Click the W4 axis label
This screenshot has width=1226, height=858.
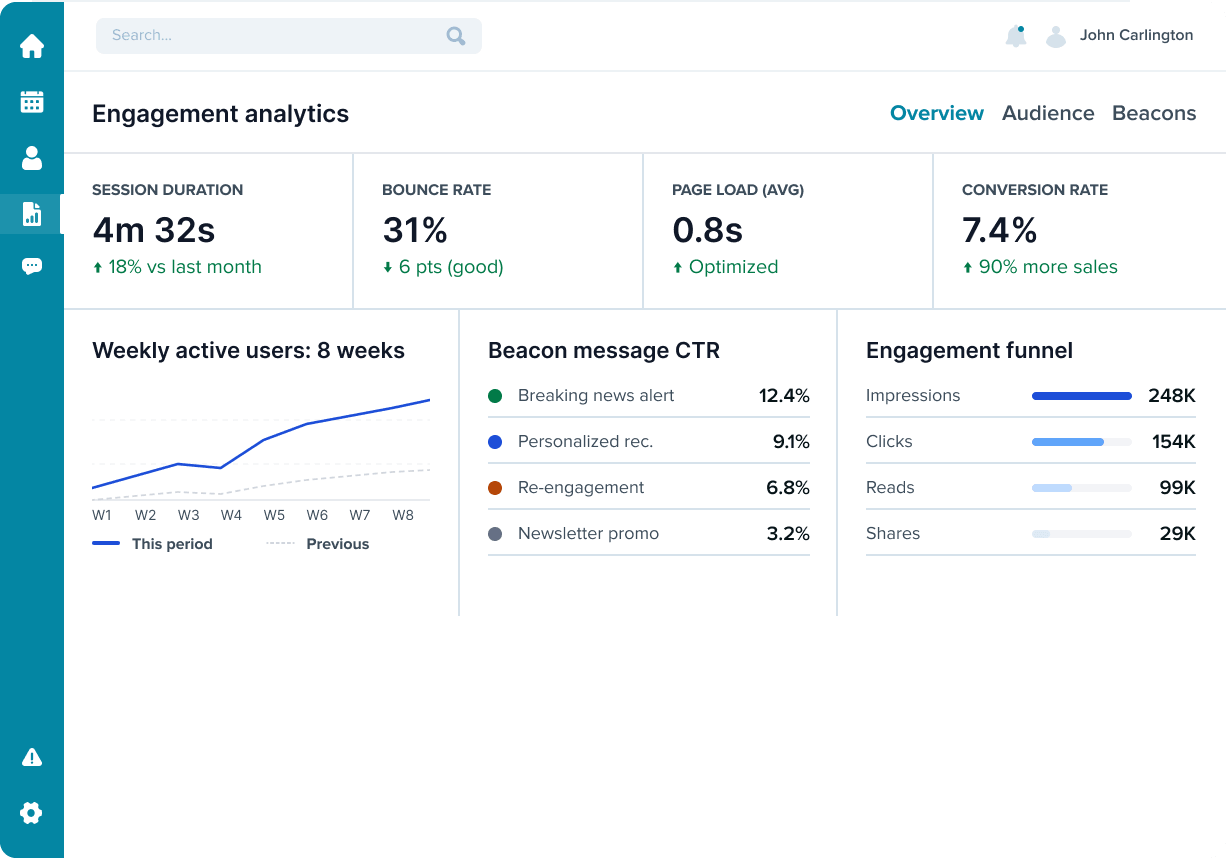[x=231, y=515]
